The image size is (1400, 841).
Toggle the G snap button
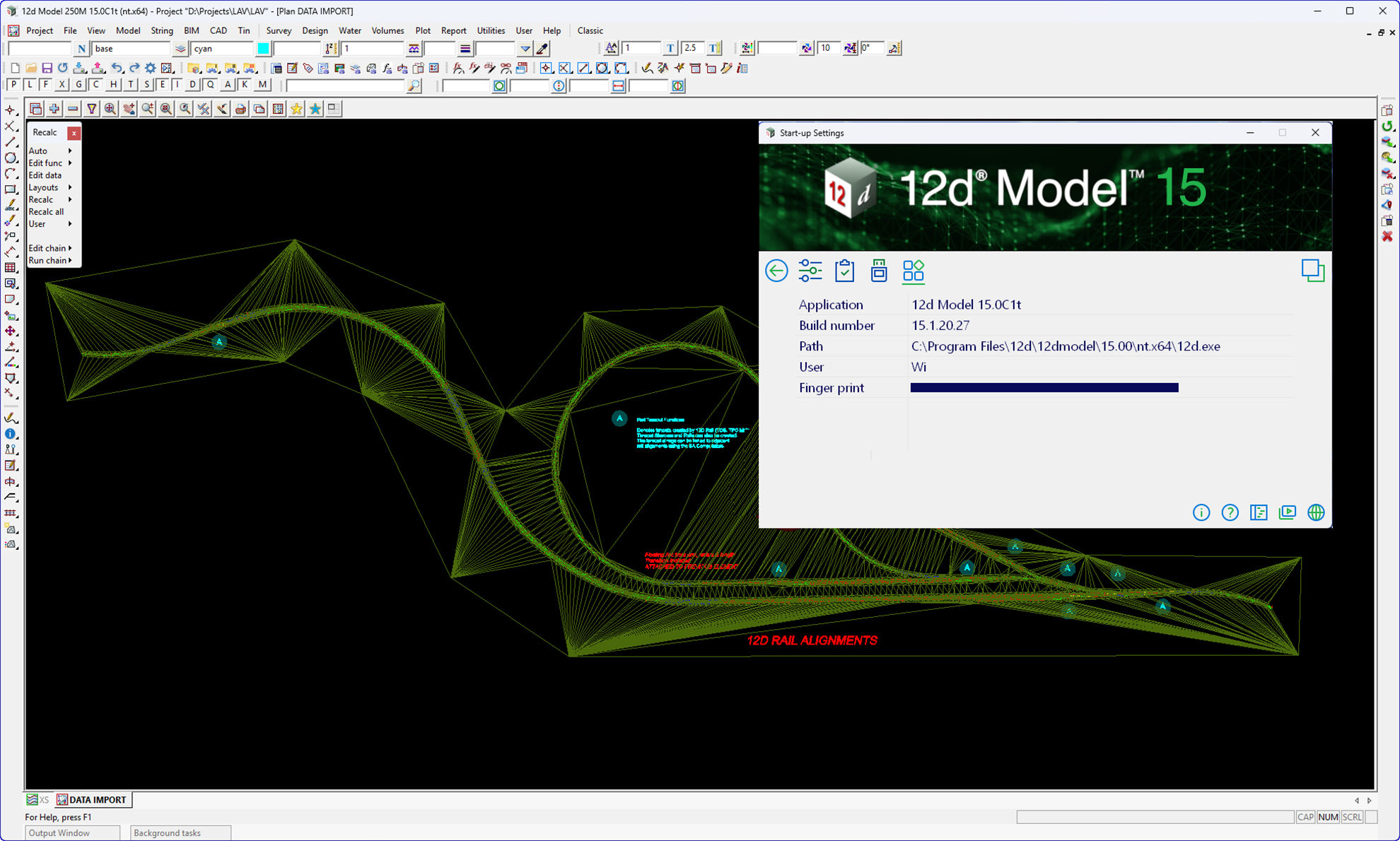point(78,84)
